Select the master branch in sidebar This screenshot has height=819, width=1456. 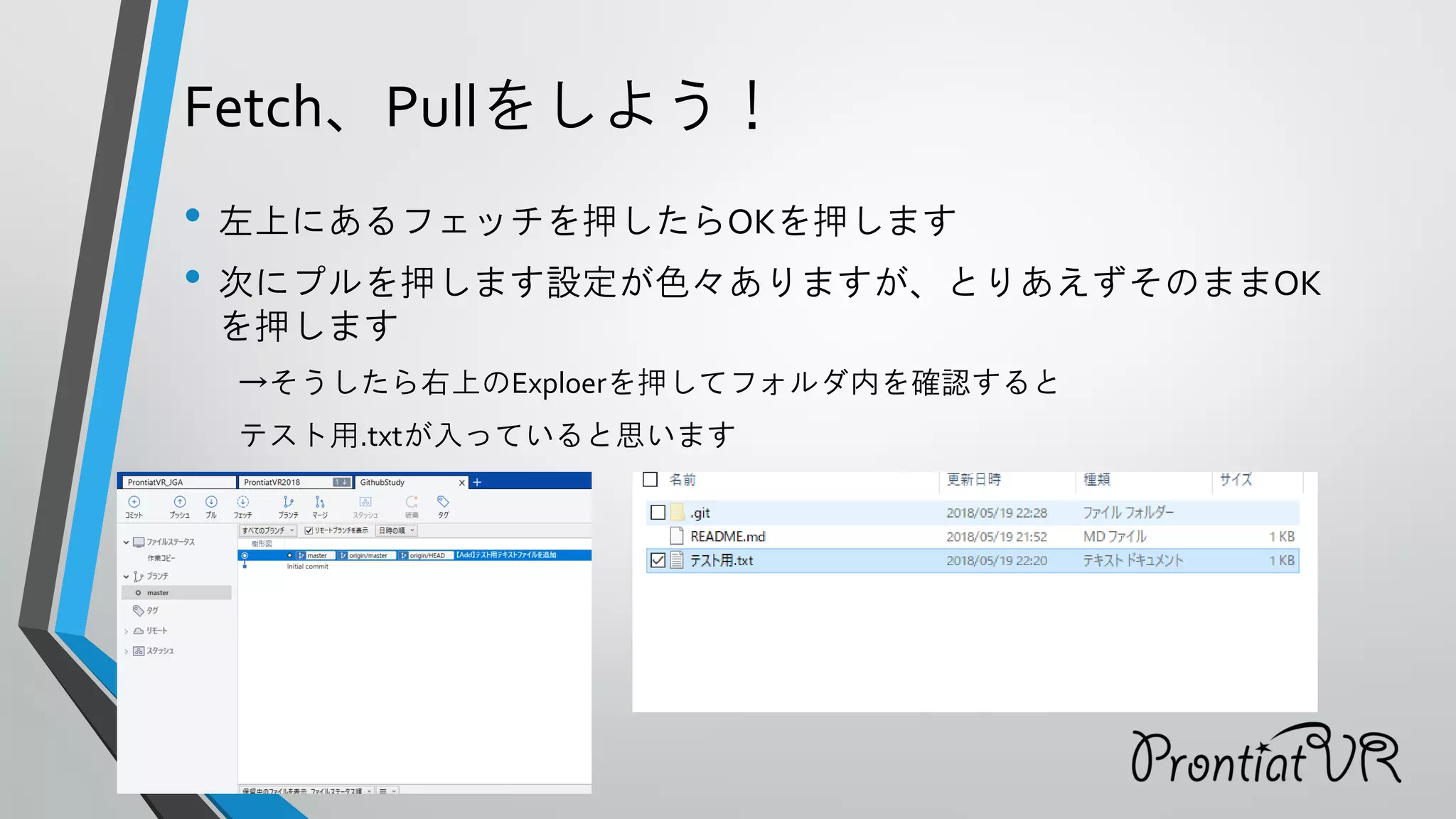coord(176,592)
